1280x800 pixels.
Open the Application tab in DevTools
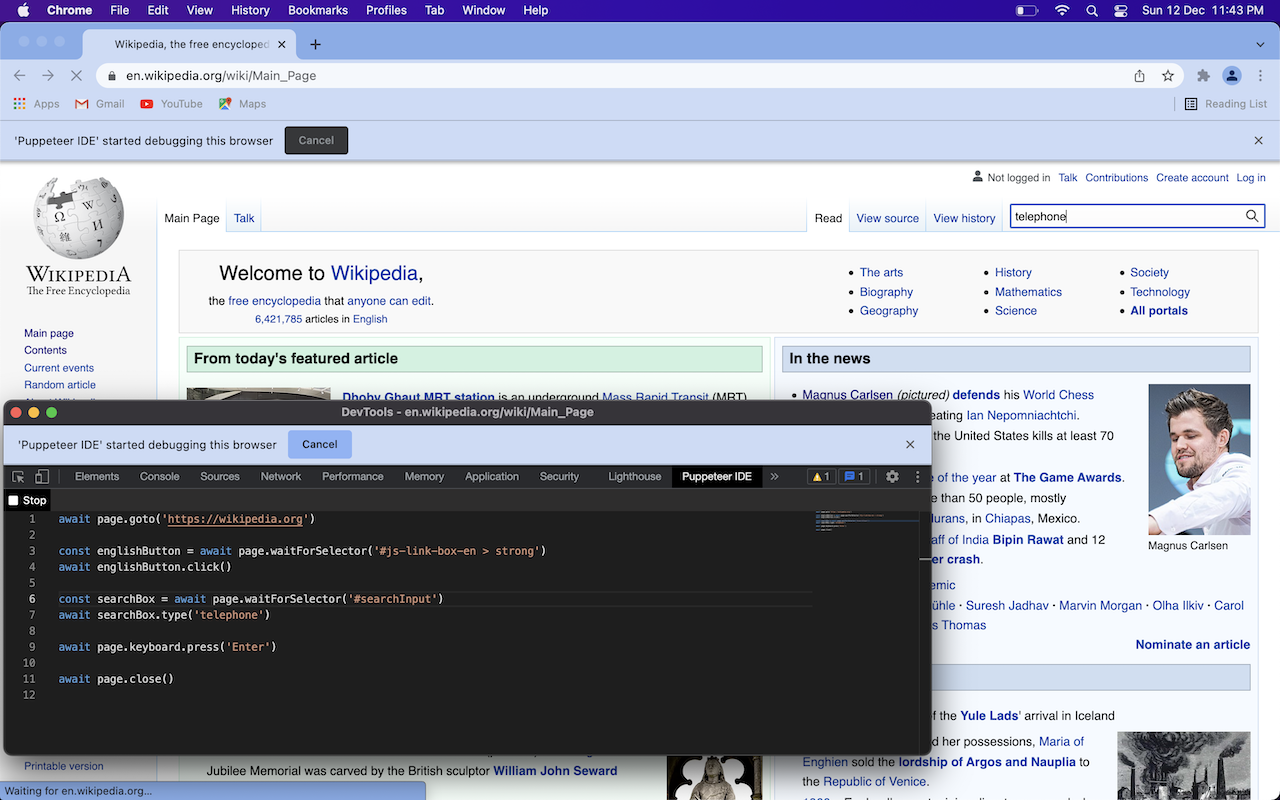point(492,477)
